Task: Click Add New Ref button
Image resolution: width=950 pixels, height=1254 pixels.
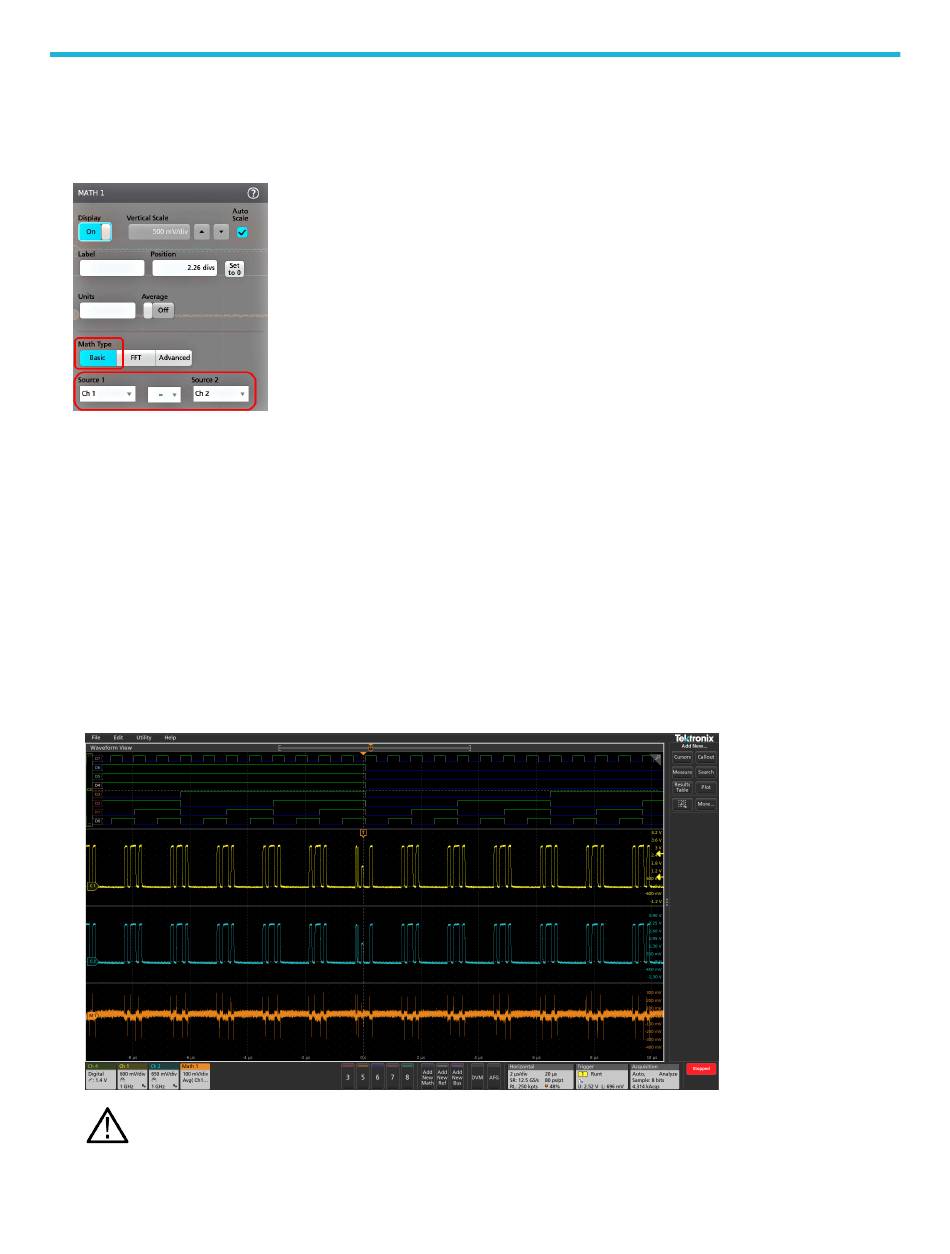Action: click(x=442, y=1076)
